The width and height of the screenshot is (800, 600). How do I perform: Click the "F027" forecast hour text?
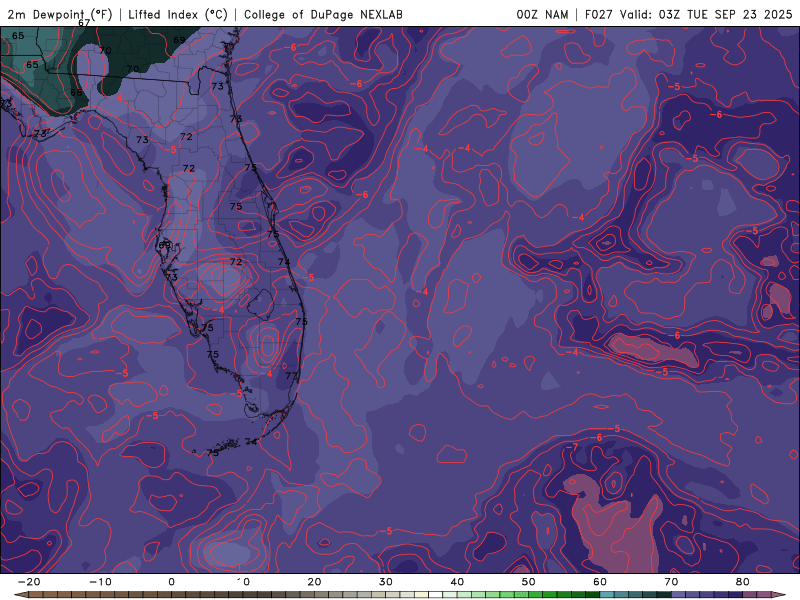(598, 14)
